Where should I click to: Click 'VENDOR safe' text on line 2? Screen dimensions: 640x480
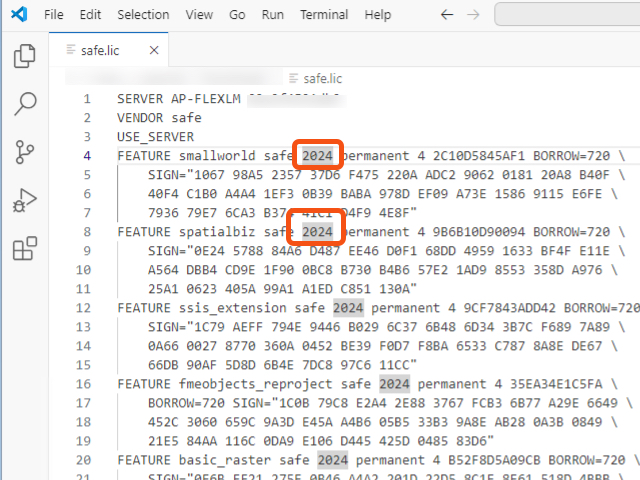(159, 118)
